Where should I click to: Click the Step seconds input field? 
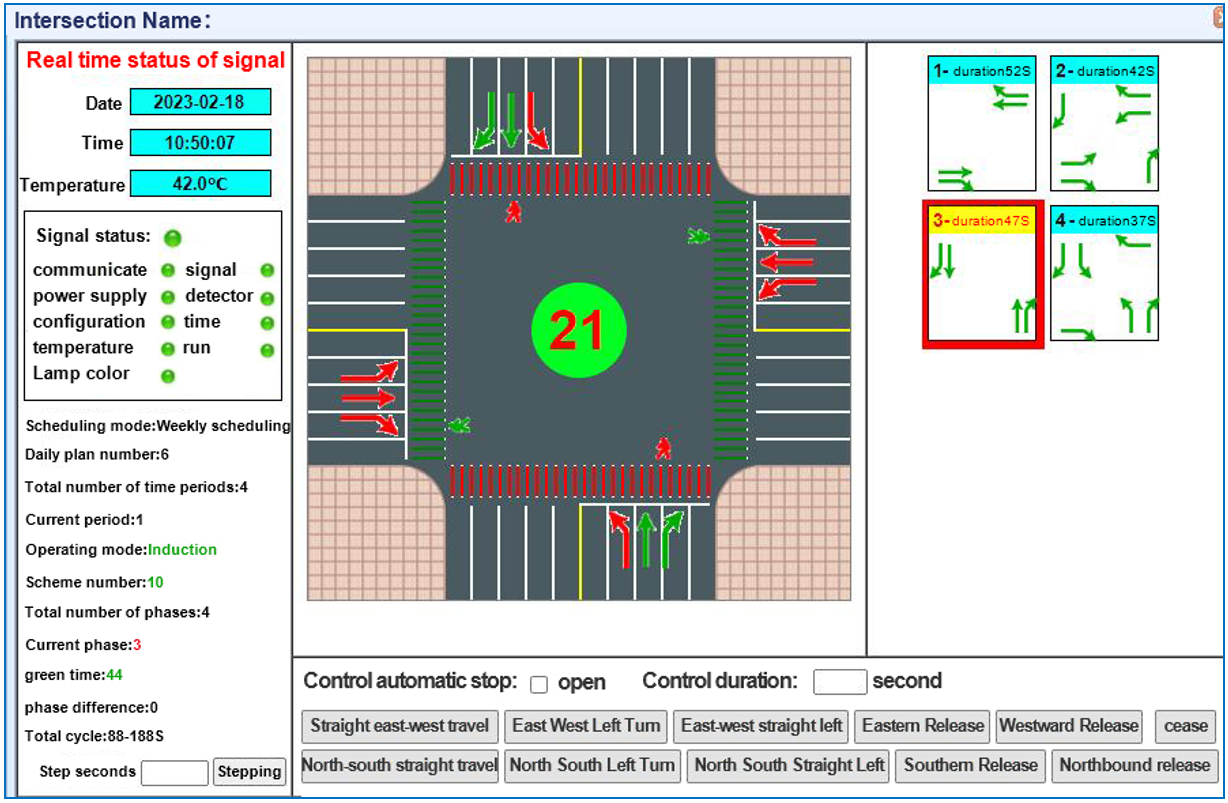pos(174,772)
